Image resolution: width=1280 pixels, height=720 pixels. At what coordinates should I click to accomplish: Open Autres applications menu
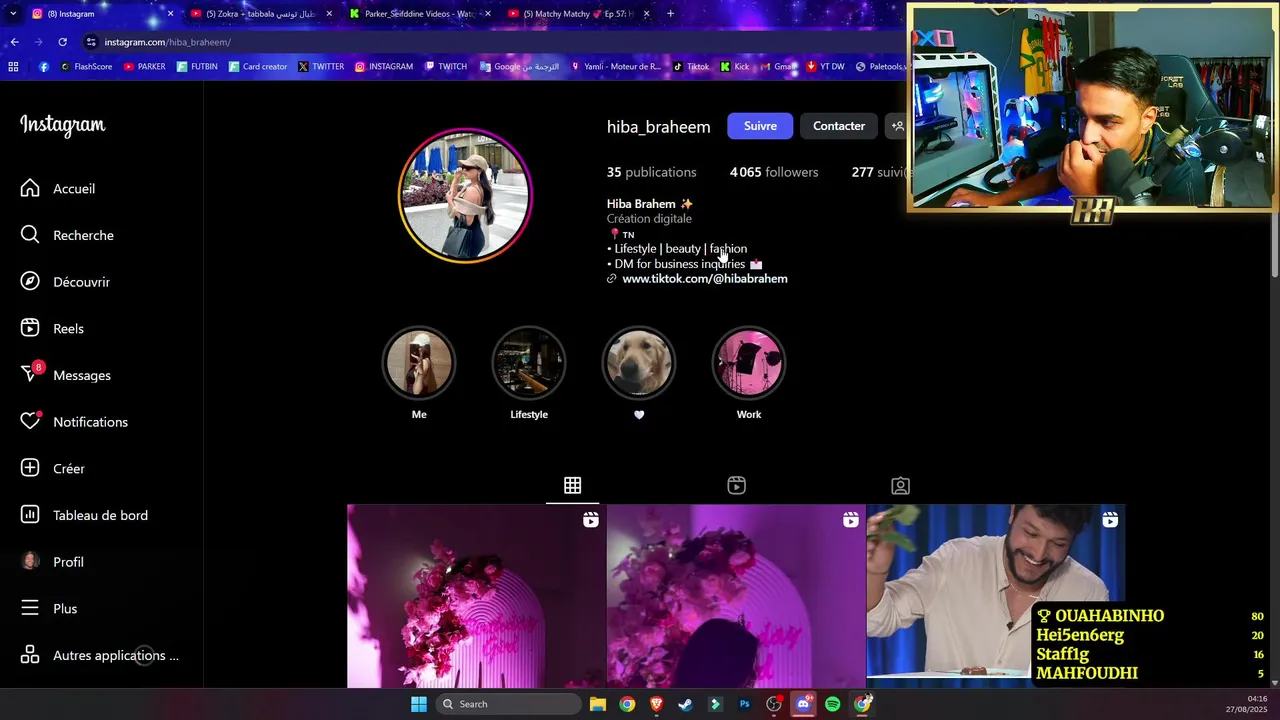coord(100,656)
